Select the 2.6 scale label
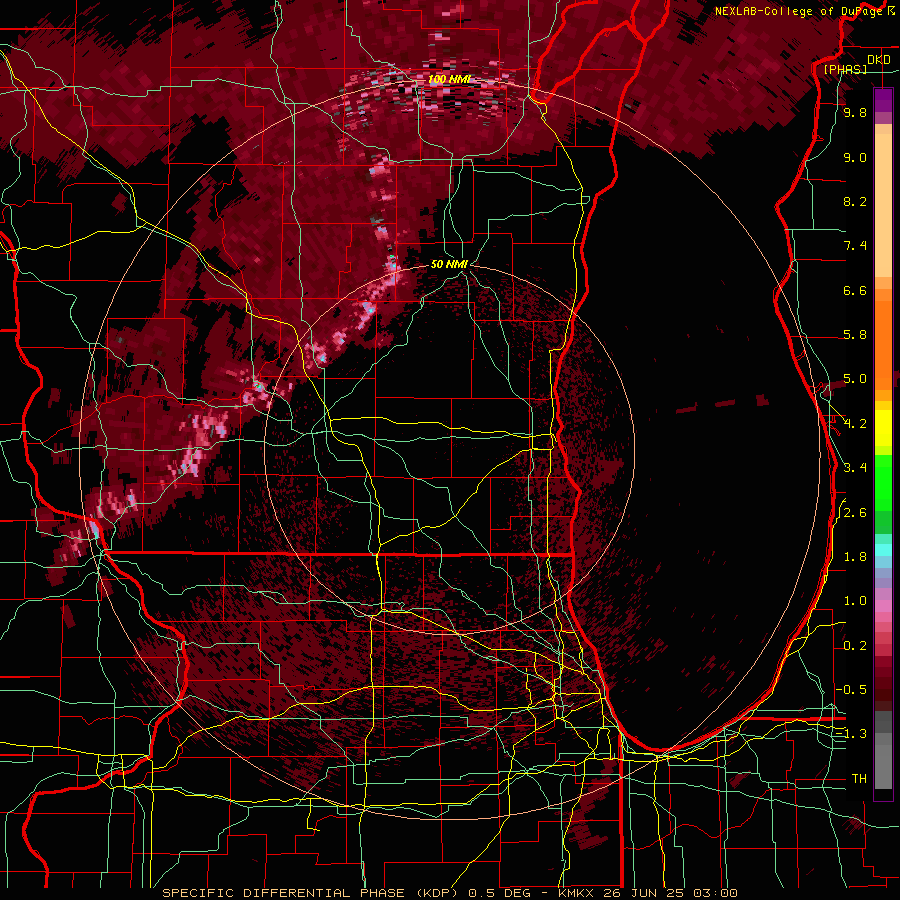The height and width of the screenshot is (900, 900). click(855, 513)
